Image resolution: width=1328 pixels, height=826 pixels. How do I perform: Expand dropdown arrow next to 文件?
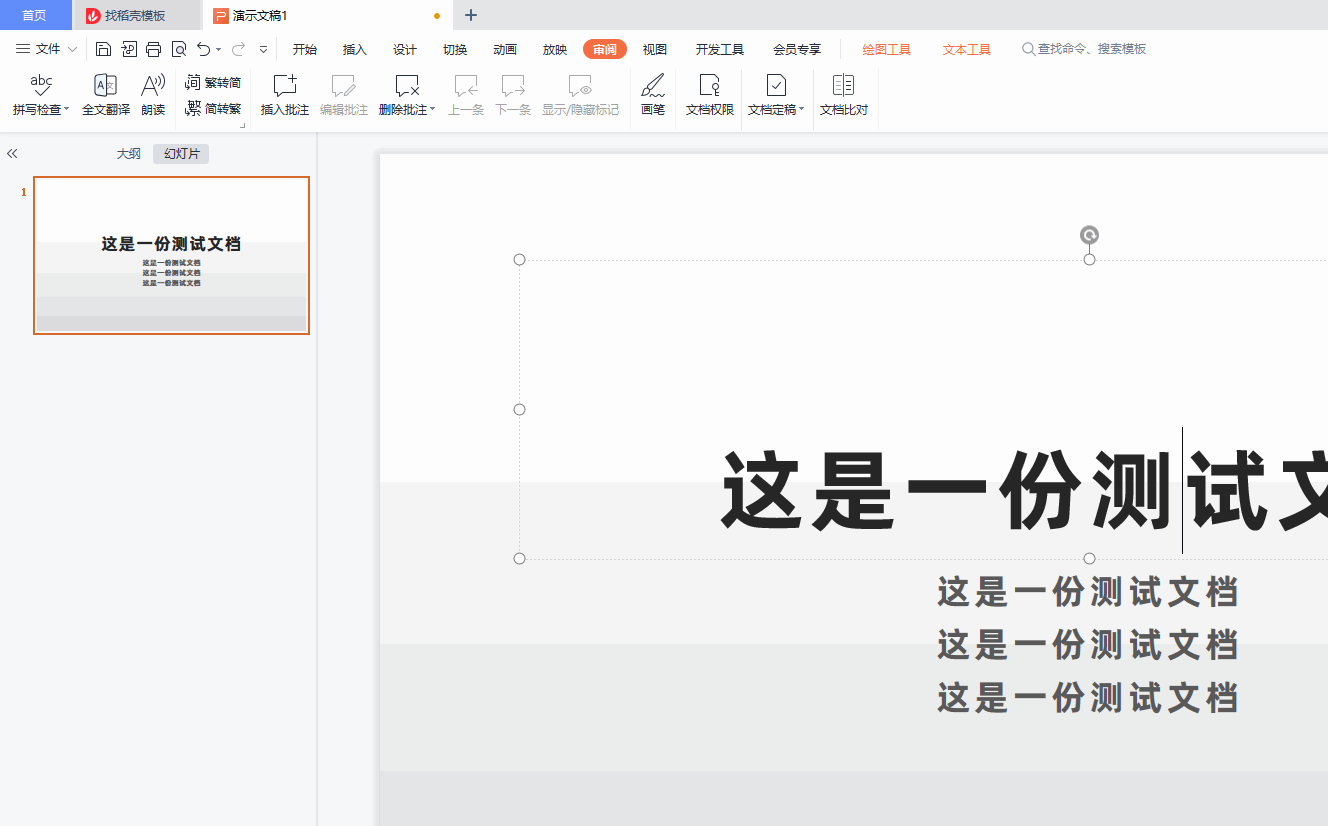(x=72, y=49)
